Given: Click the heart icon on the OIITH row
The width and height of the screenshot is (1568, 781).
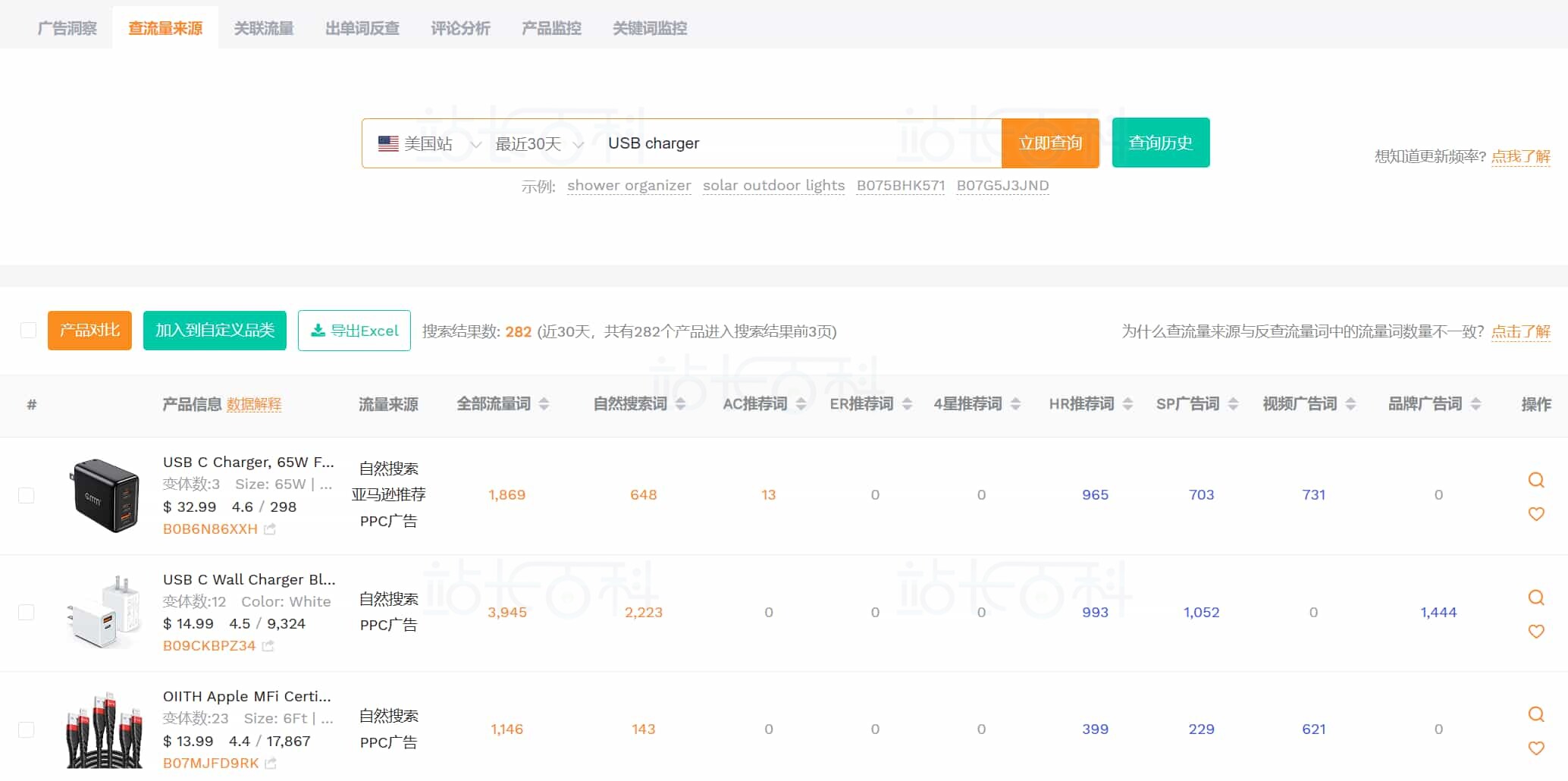Looking at the screenshot, I should point(1536,748).
